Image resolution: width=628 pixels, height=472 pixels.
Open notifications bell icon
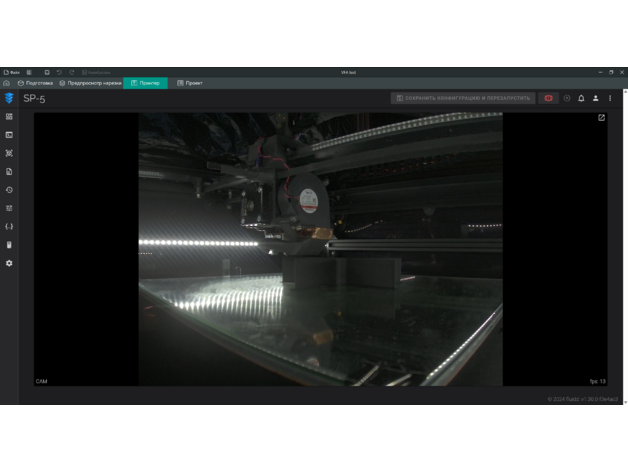(581, 98)
